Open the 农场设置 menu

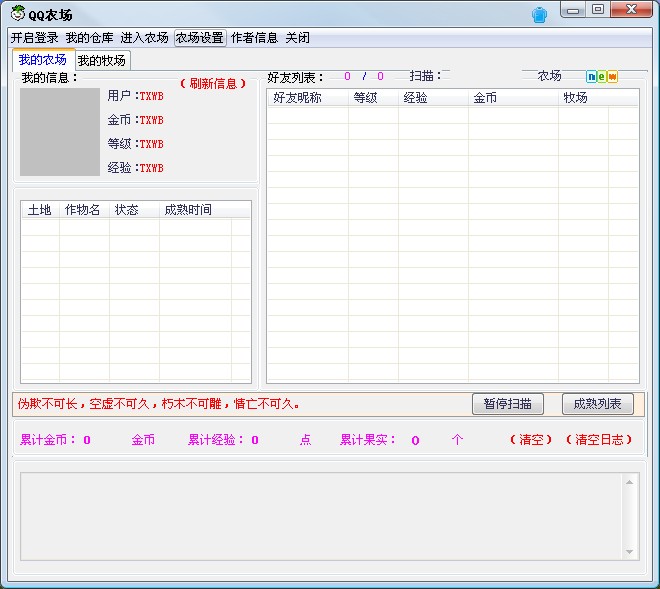point(200,38)
